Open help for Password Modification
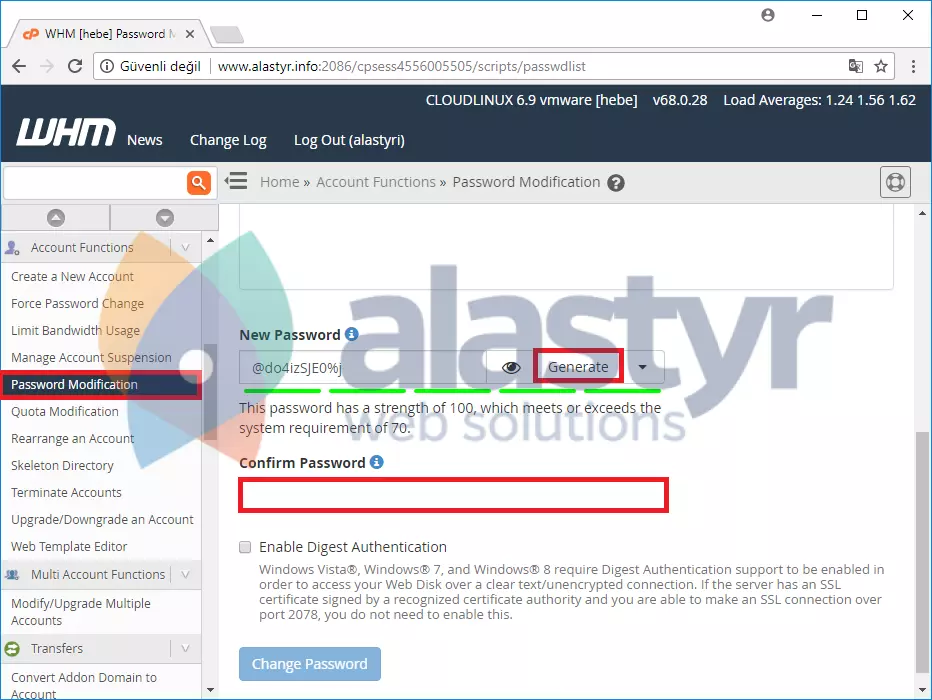This screenshot has height=700, width=932. coord(616,183)
